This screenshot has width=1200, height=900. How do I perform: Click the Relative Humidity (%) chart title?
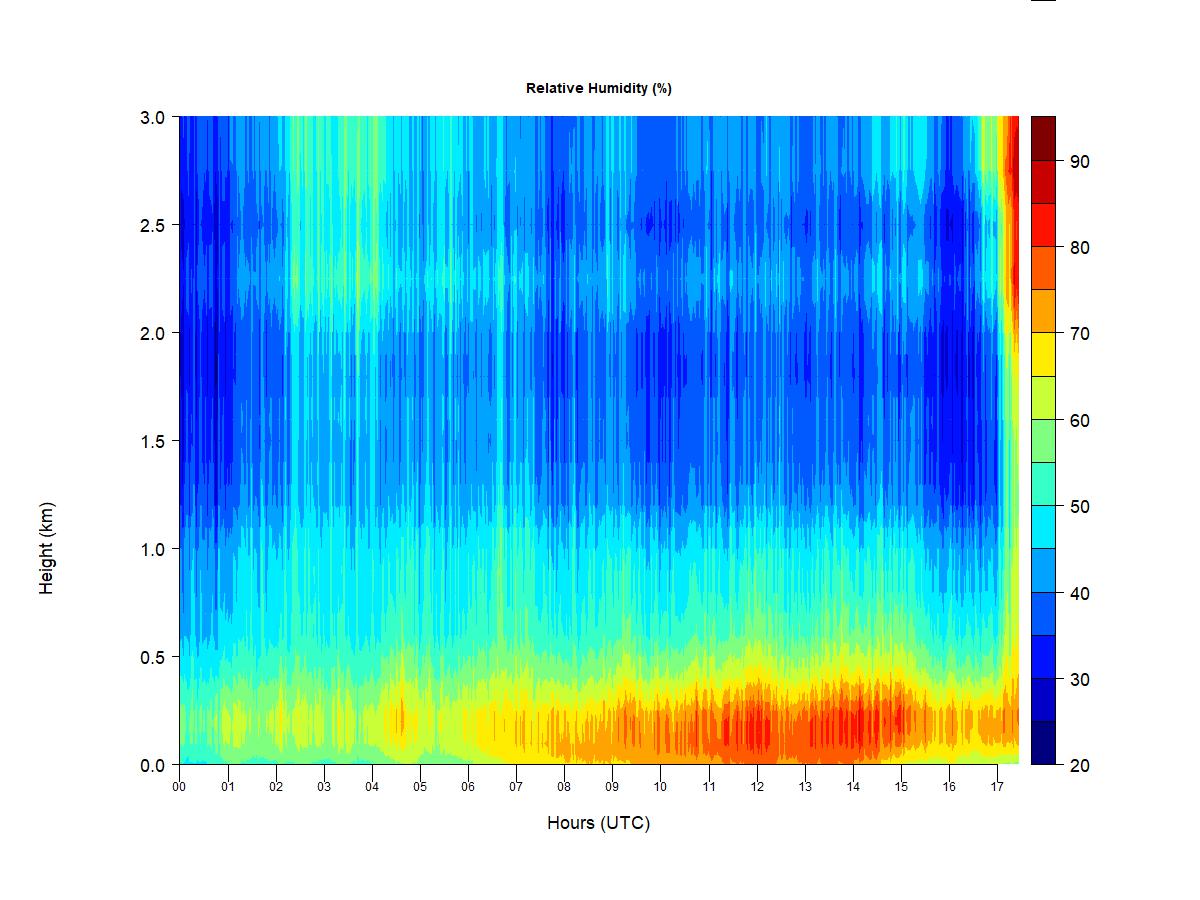[x=598, y=88]
